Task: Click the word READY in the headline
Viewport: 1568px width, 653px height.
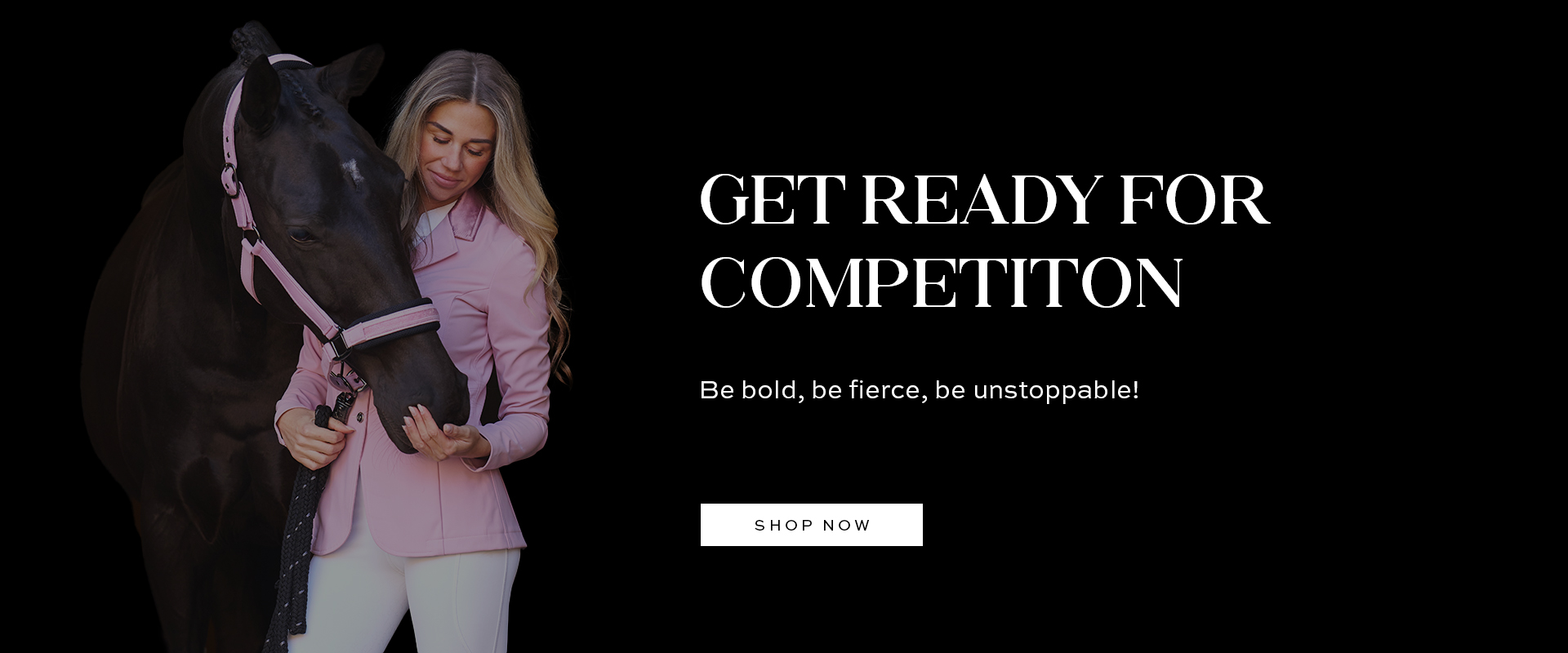Action: pos(976,200)
